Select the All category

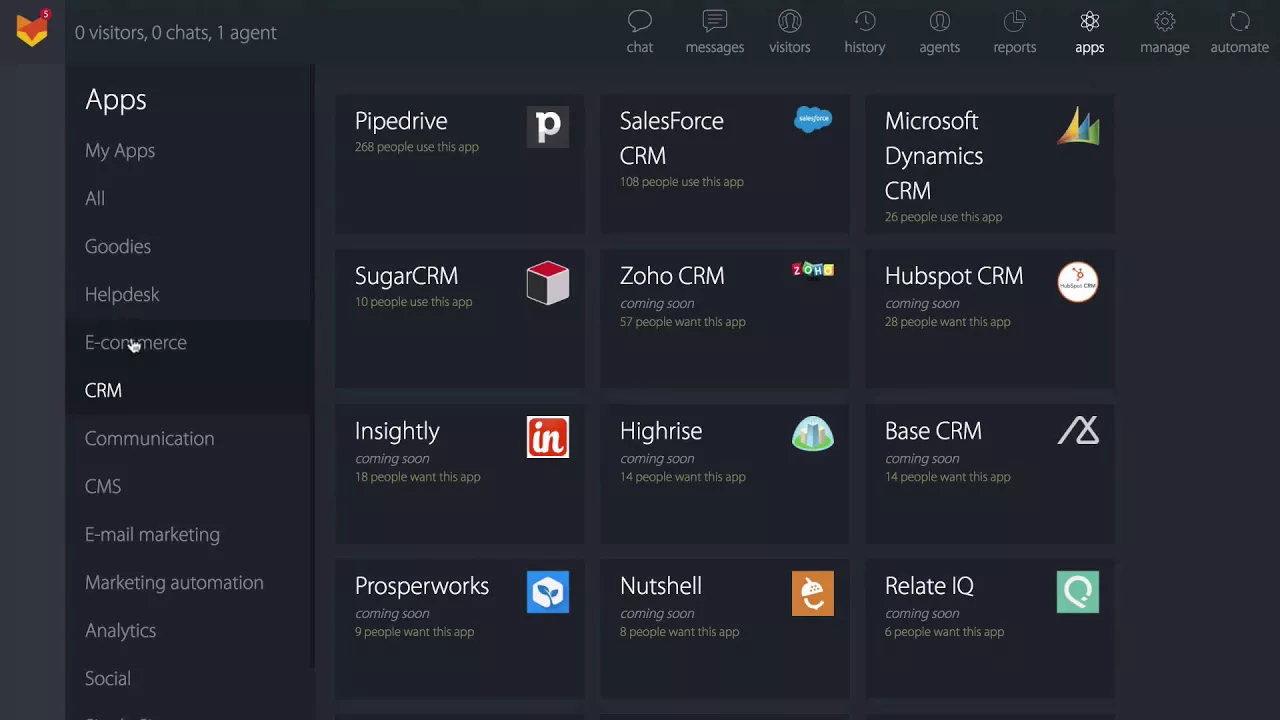click(x=95, y=198)
